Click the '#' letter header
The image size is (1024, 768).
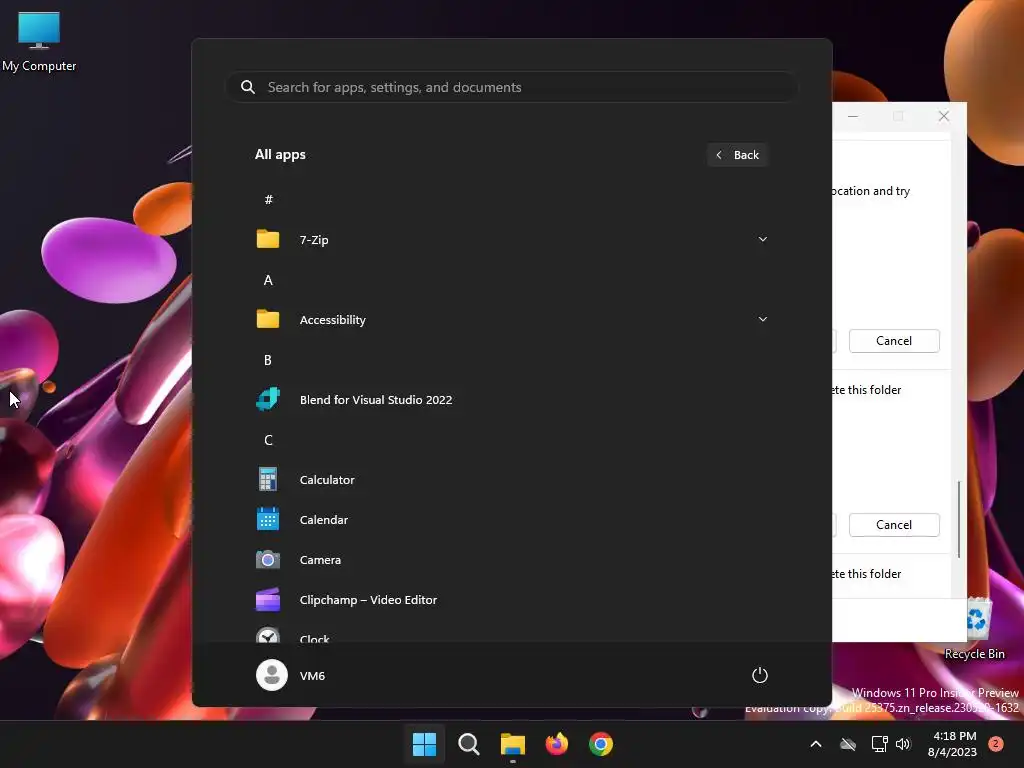click(268, 199)
